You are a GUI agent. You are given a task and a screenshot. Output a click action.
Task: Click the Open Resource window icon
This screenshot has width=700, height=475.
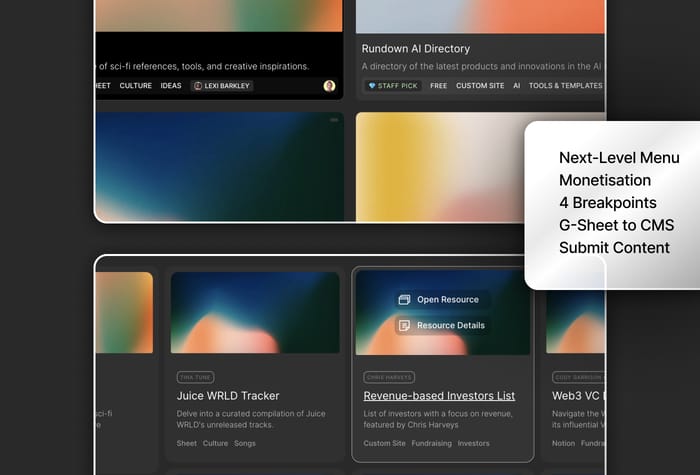[x=404, y=300]
